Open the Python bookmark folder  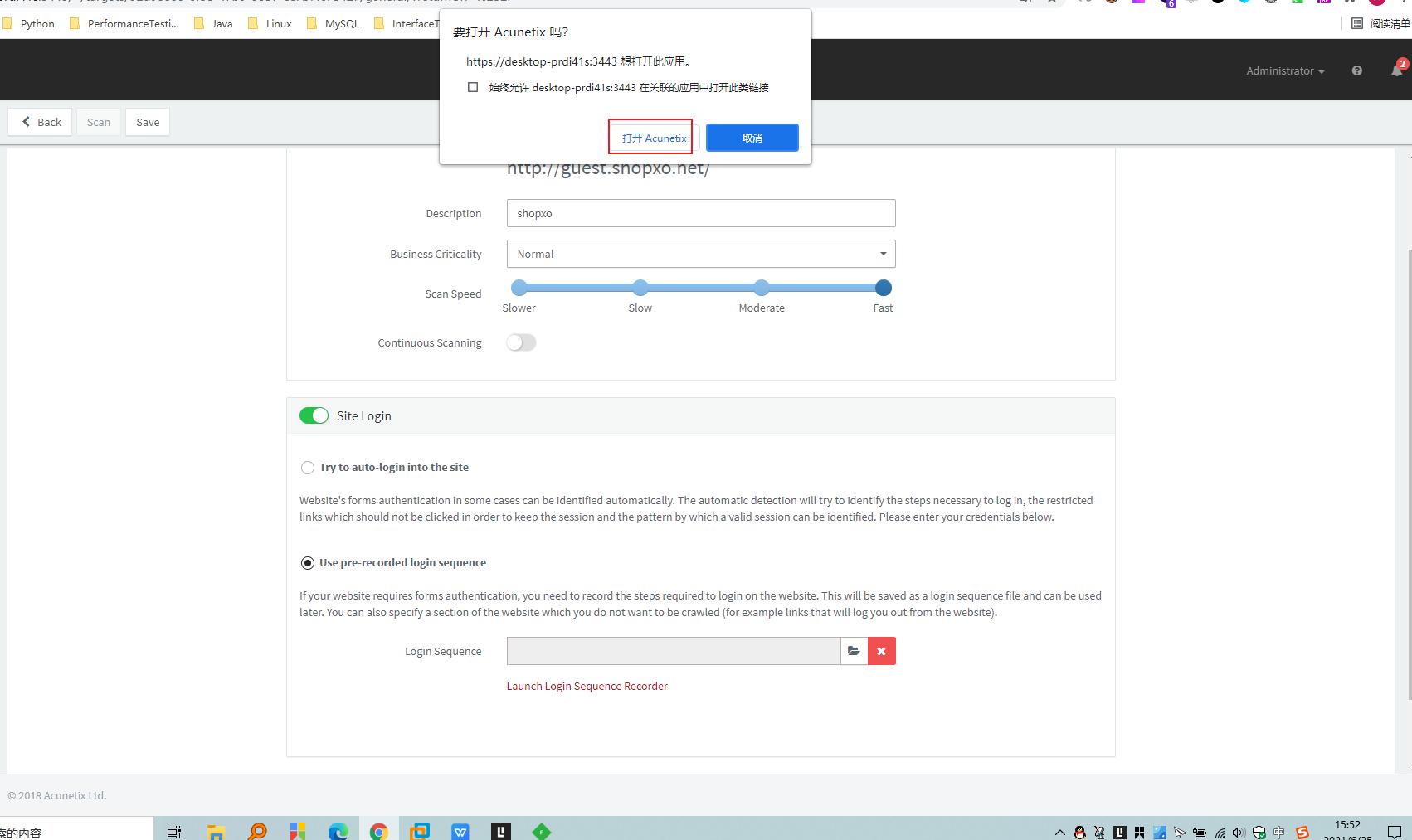coord(29,23)
